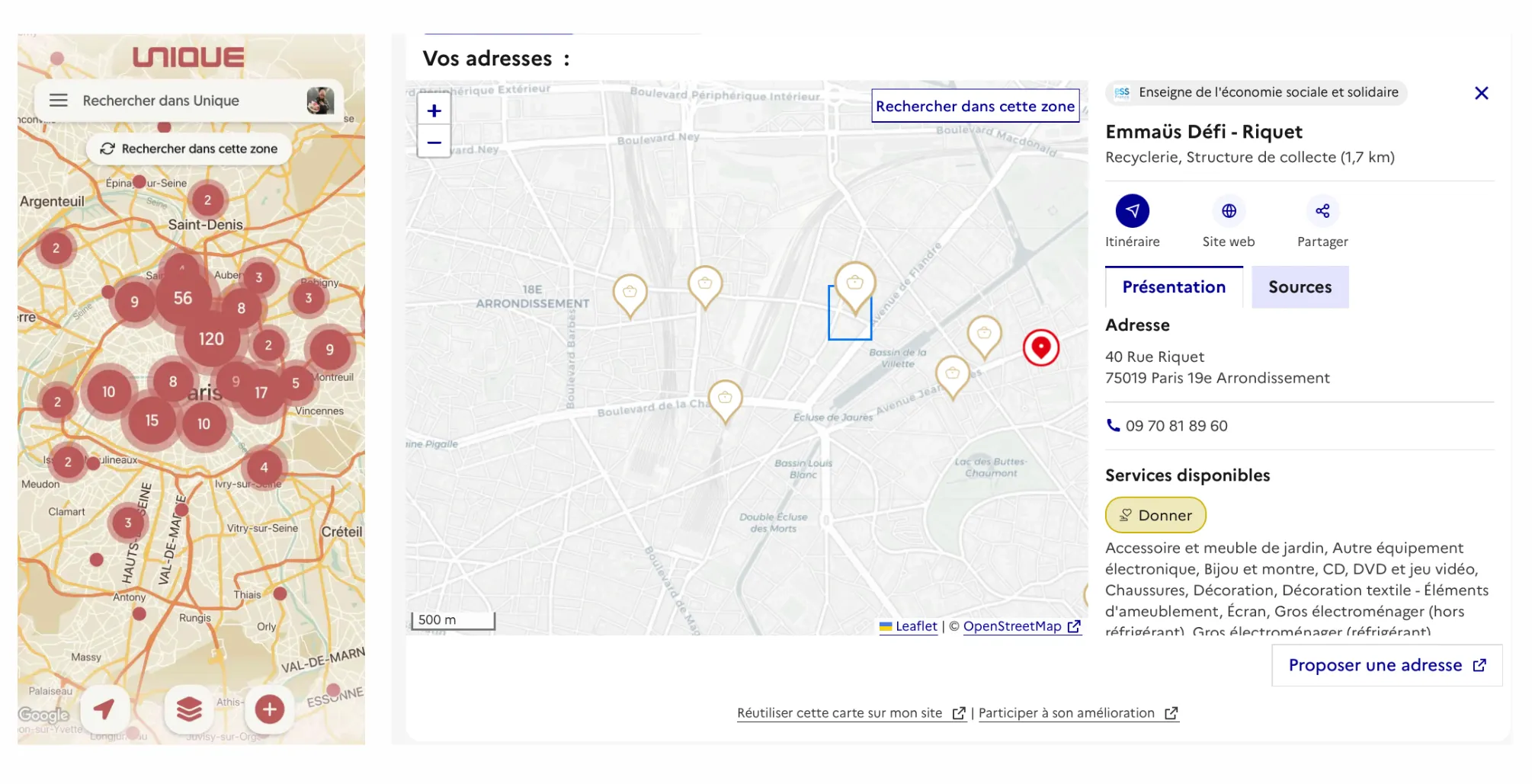Click 'Rechercher dans cette zone' on Leaflet map
1532x784 pixels.
(975, 106)
